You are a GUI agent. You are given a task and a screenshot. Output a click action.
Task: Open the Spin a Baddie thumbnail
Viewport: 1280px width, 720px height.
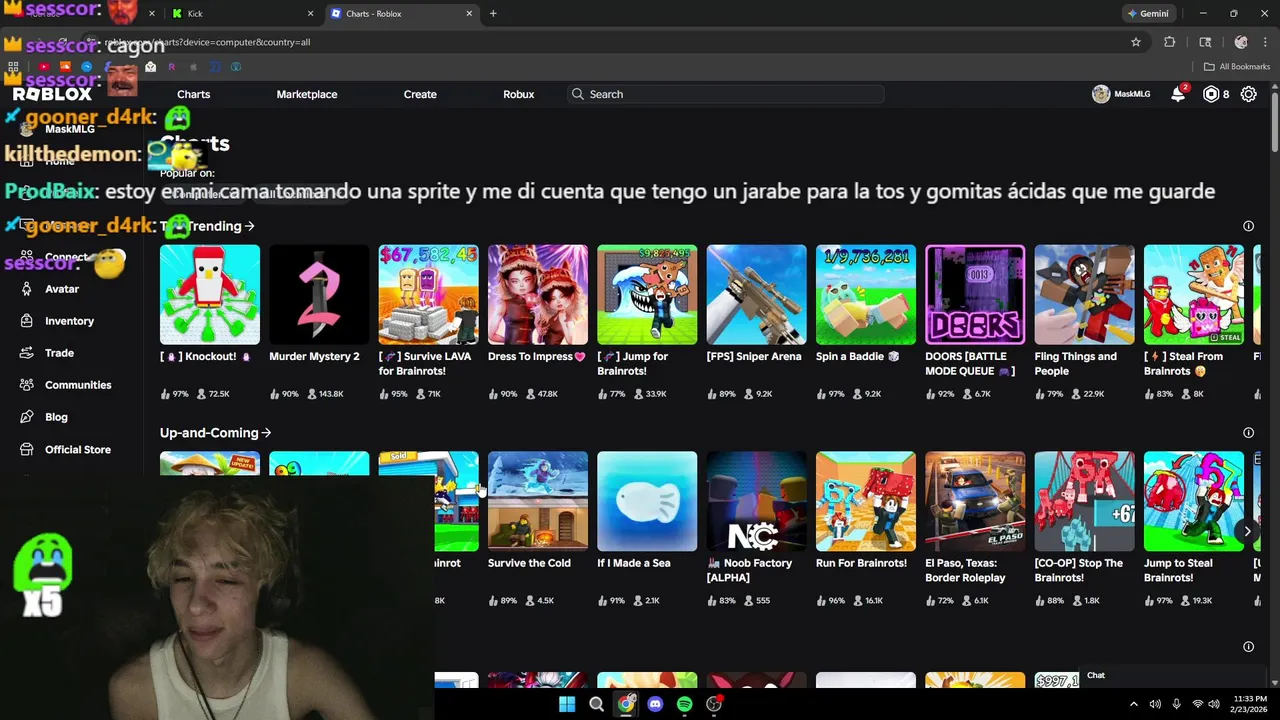coord(866,295)
